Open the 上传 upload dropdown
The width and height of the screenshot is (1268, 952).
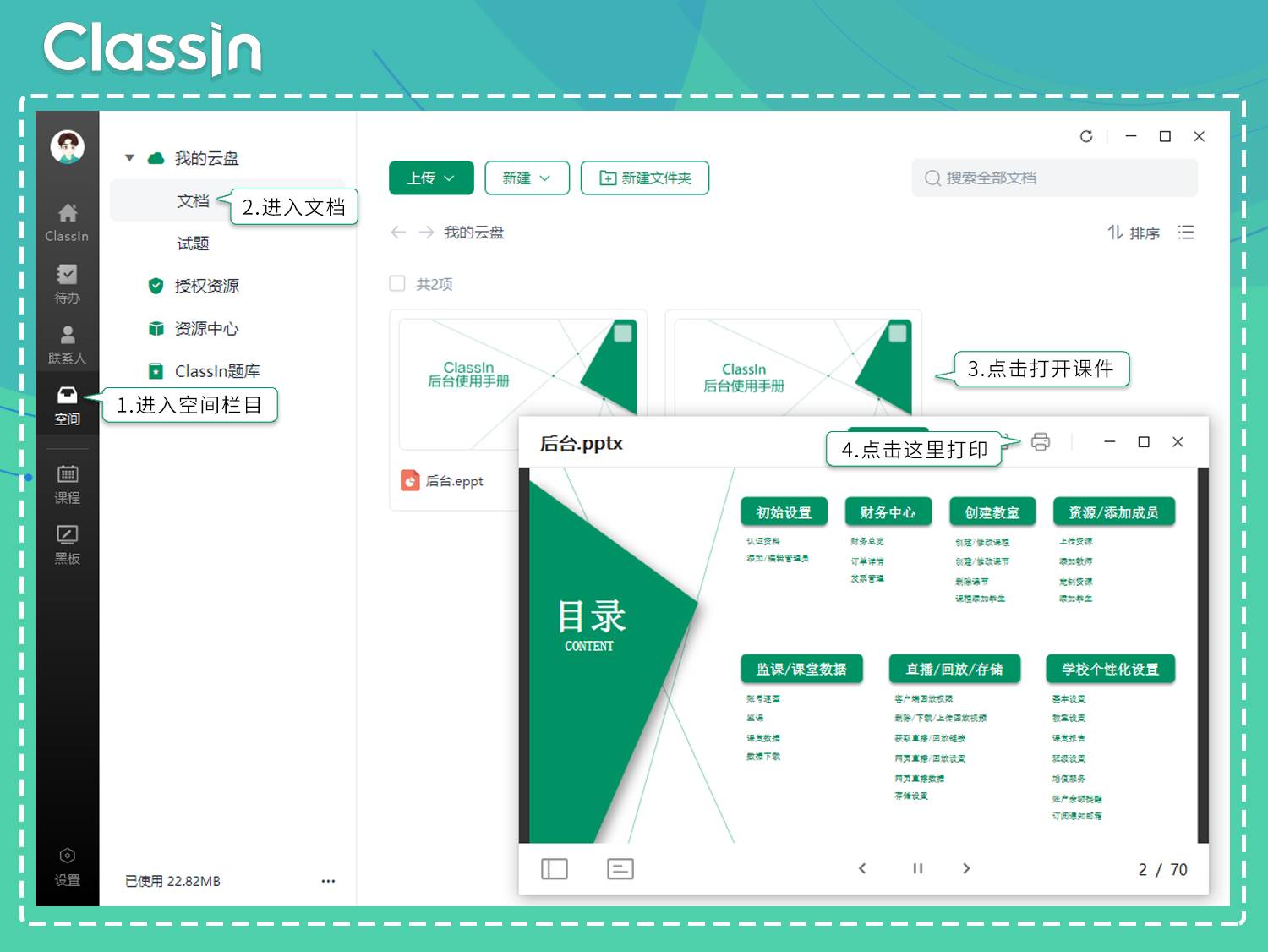point(431,178)
